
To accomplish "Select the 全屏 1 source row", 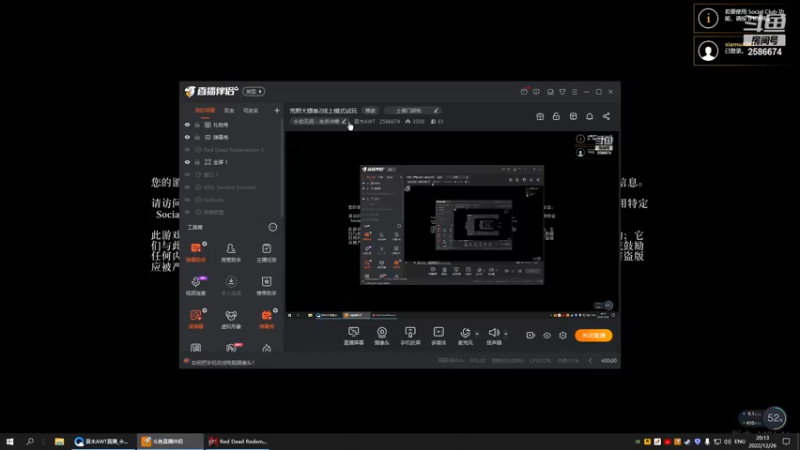I will [x=232, y=162].
